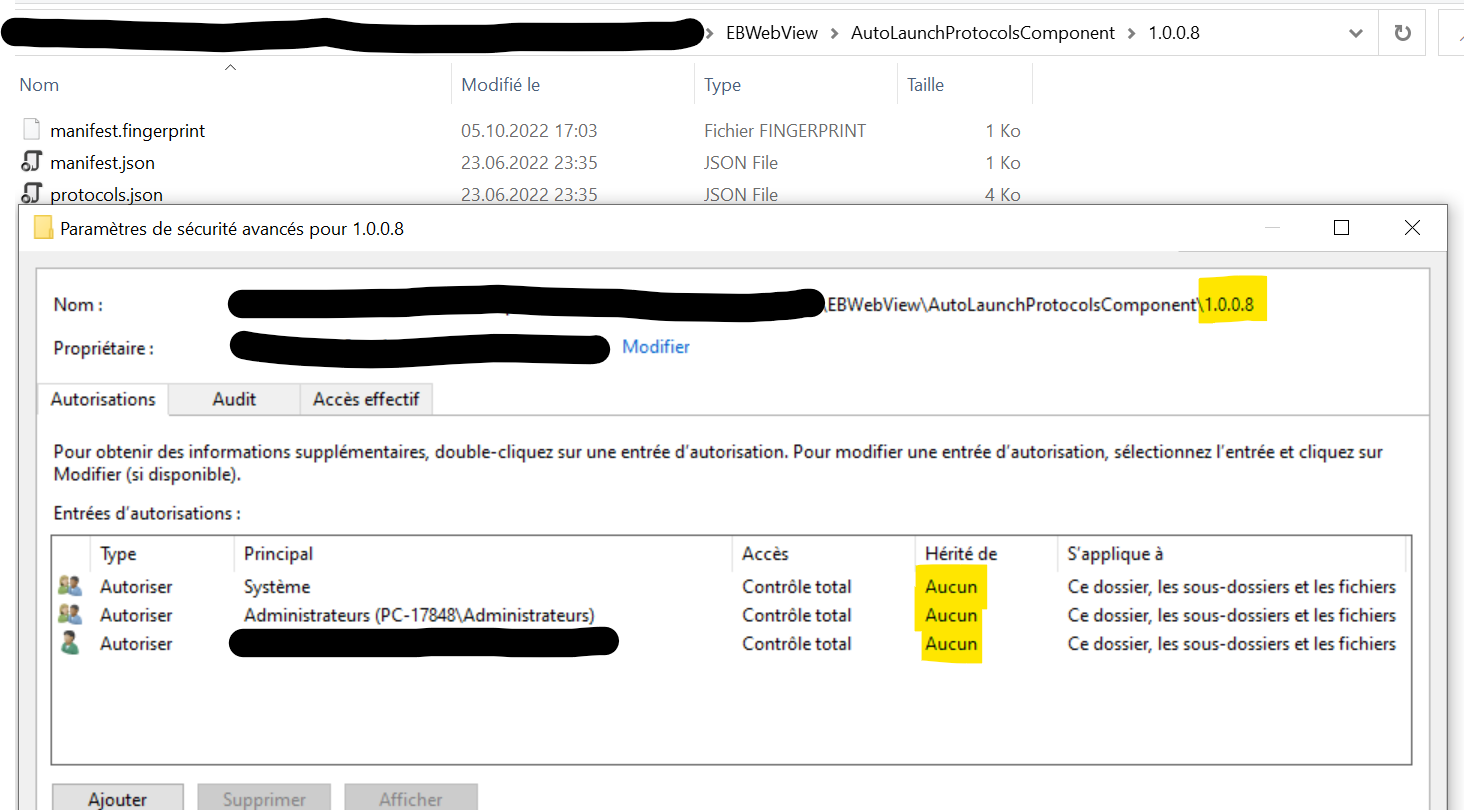
Task: Select the Autorisations tab
Action: point(101,399)
